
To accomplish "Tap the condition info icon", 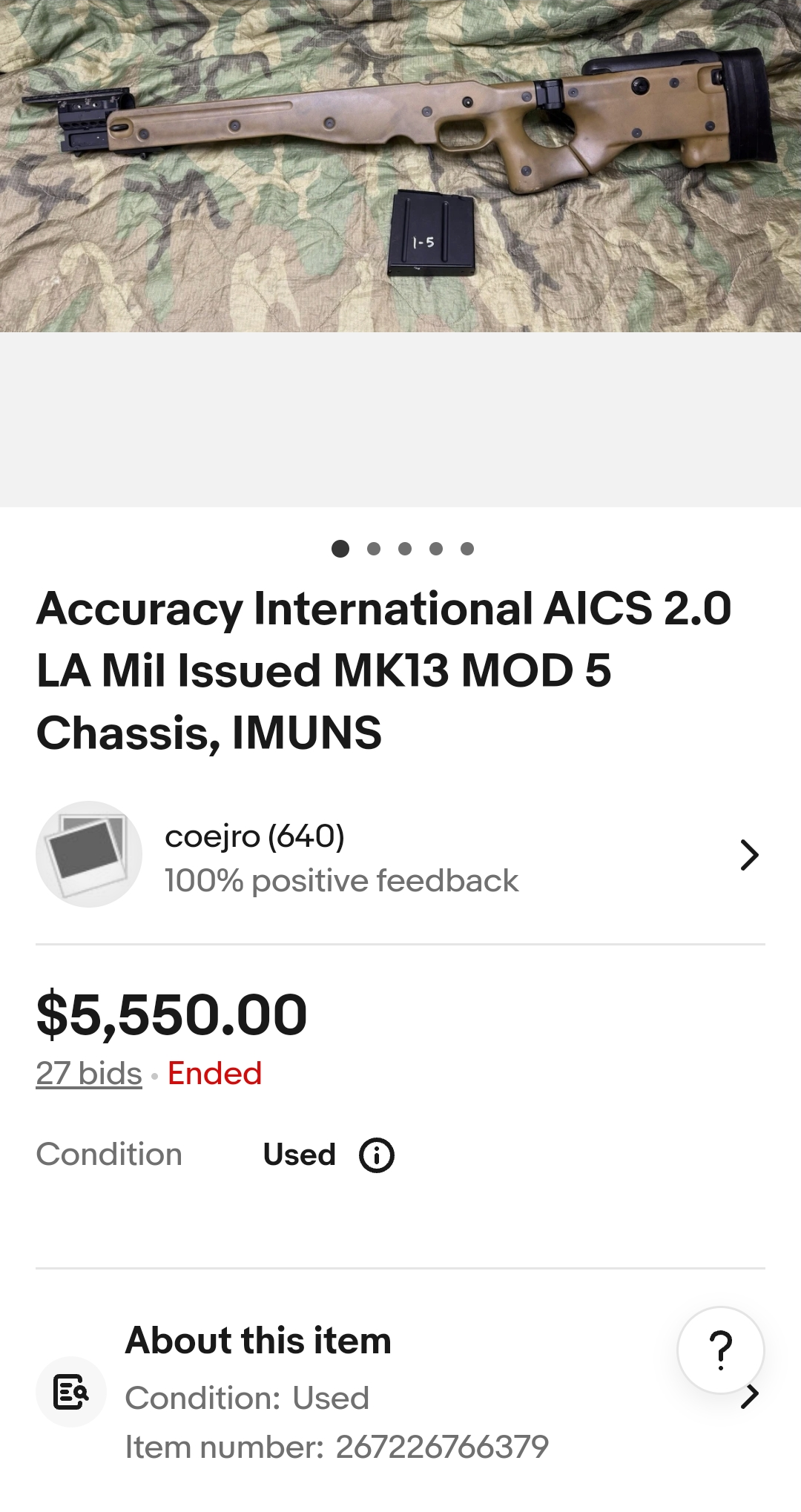I will [377, 1155].
